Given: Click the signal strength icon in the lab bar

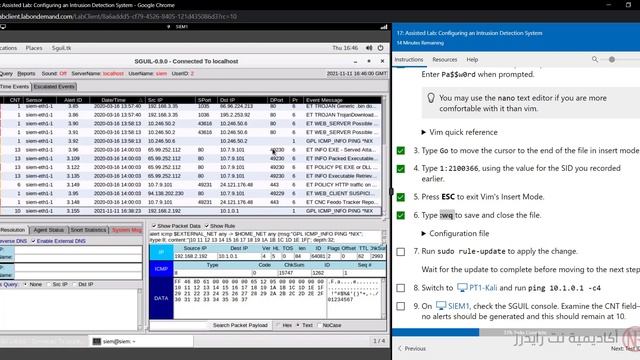Looking at the screenshot, I should pos(384,27).
